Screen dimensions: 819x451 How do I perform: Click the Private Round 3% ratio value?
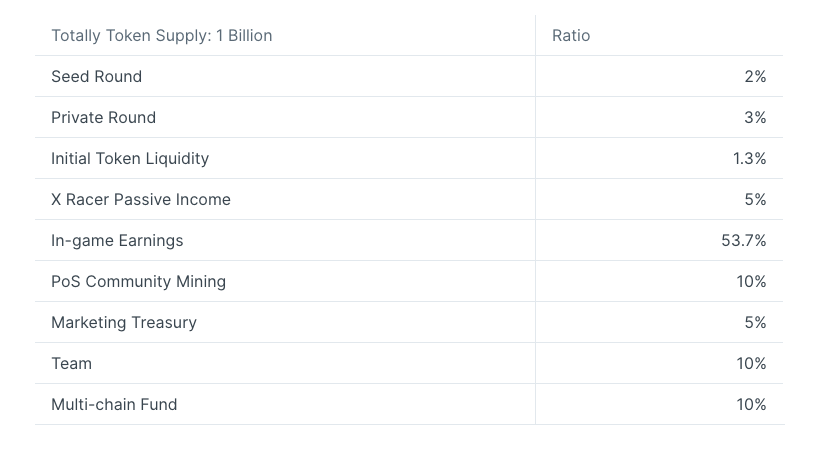click(x=755, y=118)
